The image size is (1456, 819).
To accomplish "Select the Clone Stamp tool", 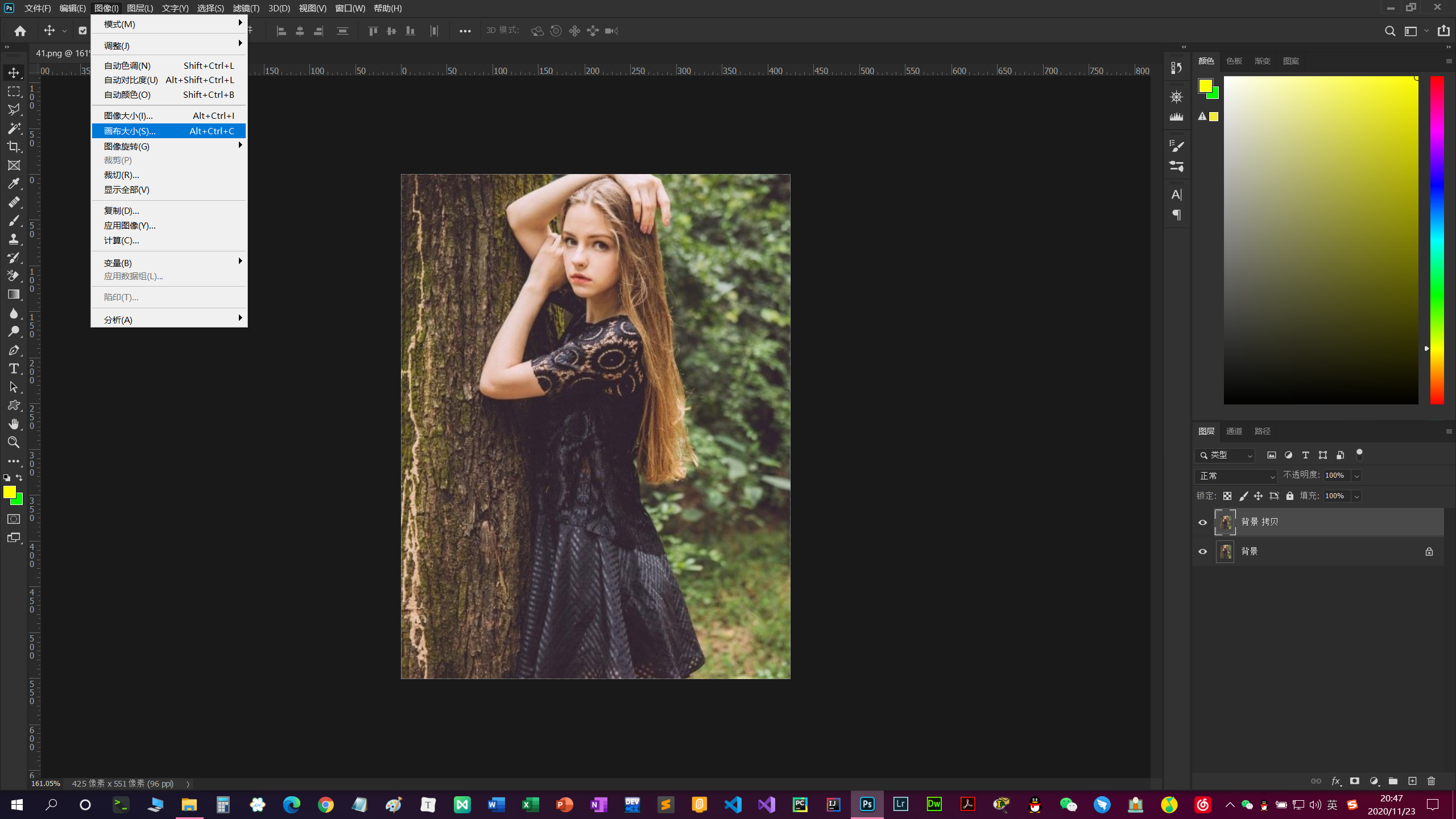I will tap(14, 239).
